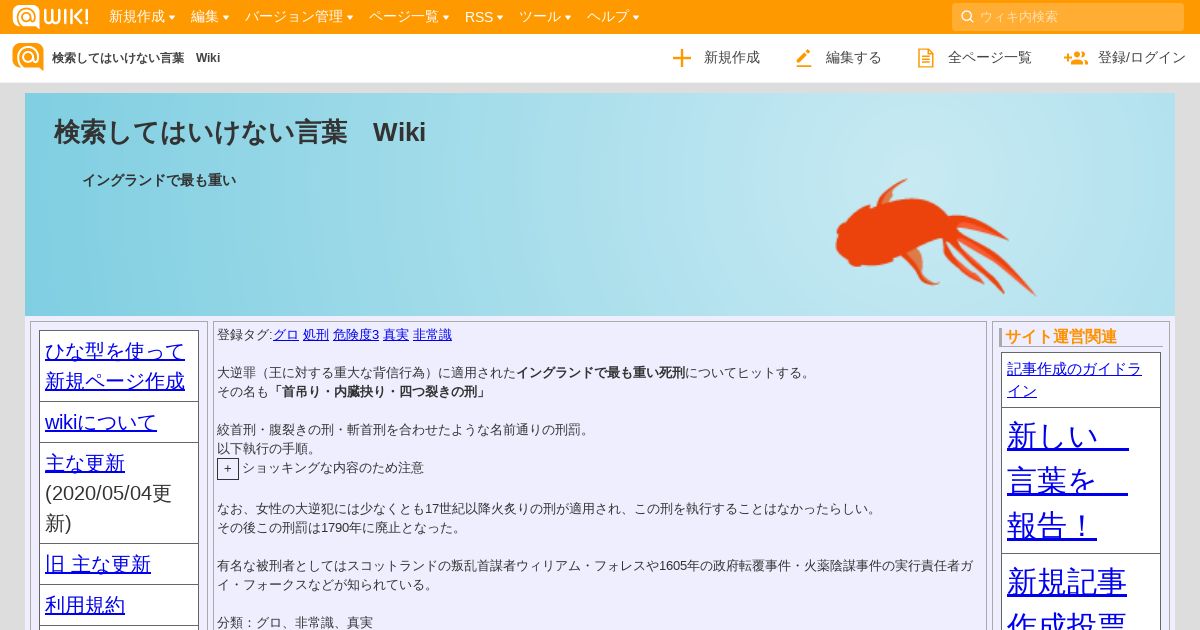Click the 編集する button label
The image size is (1200, 630).
pos(854,58)
